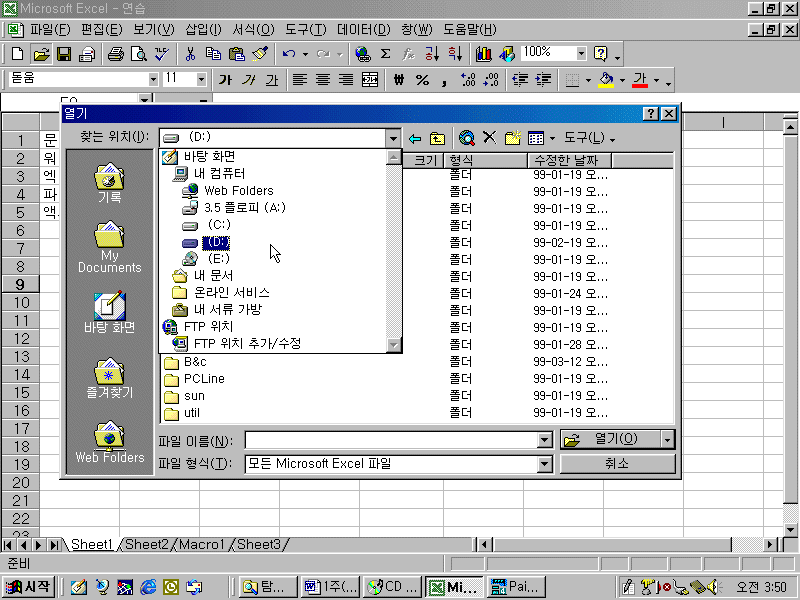
Task: Select My Documents in the places bar
Action: (x=109, y=248)
